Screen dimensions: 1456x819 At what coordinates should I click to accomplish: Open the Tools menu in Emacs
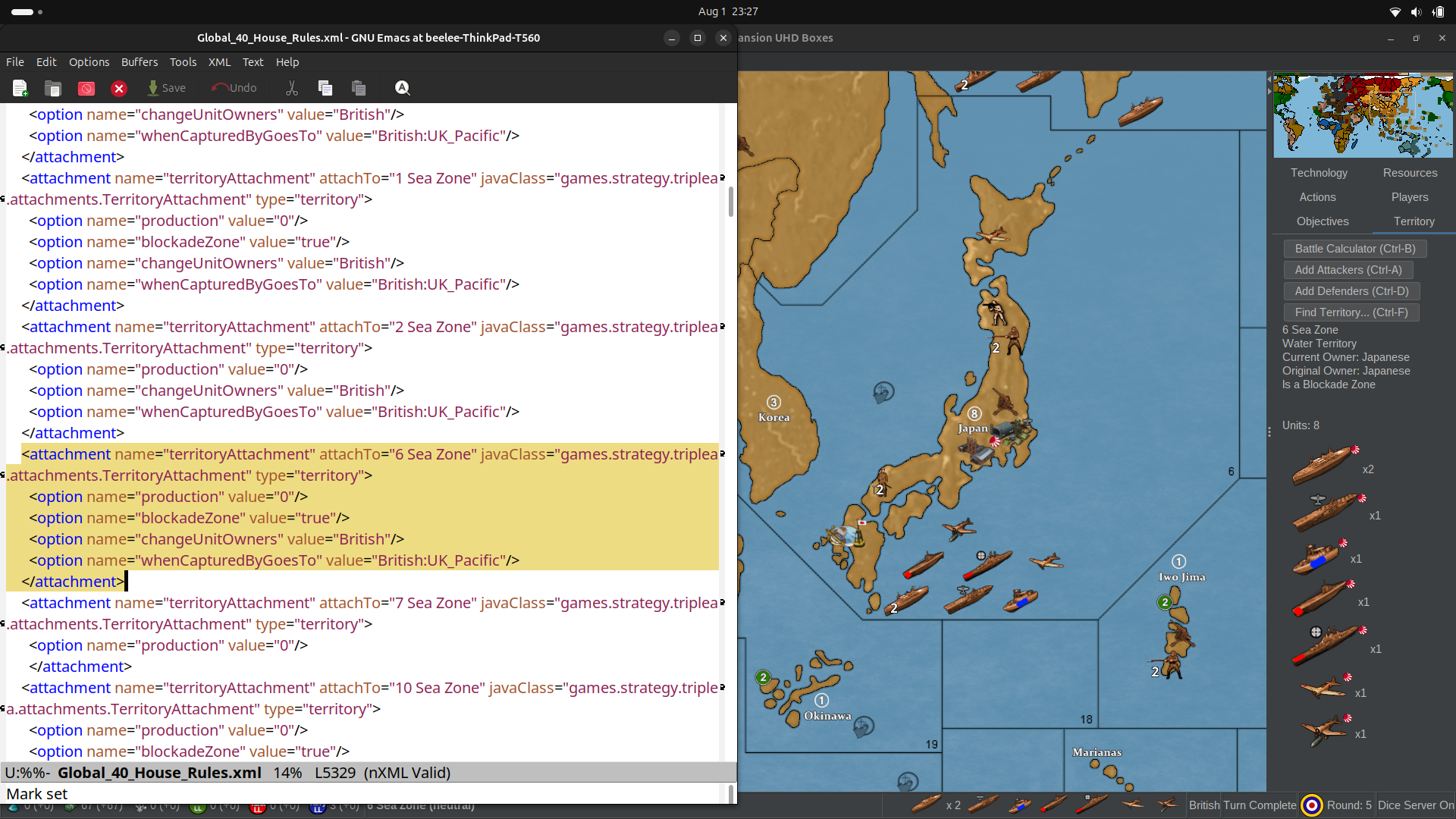point(183,62)
